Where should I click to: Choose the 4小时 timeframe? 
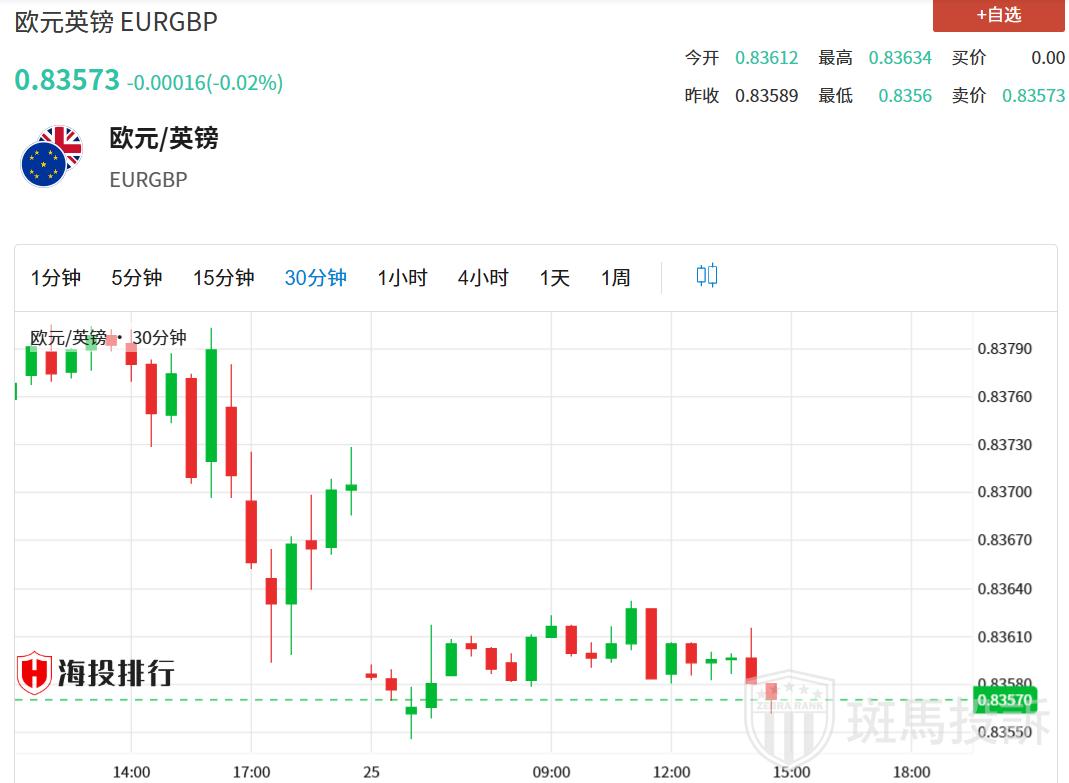tap(483, 278)
